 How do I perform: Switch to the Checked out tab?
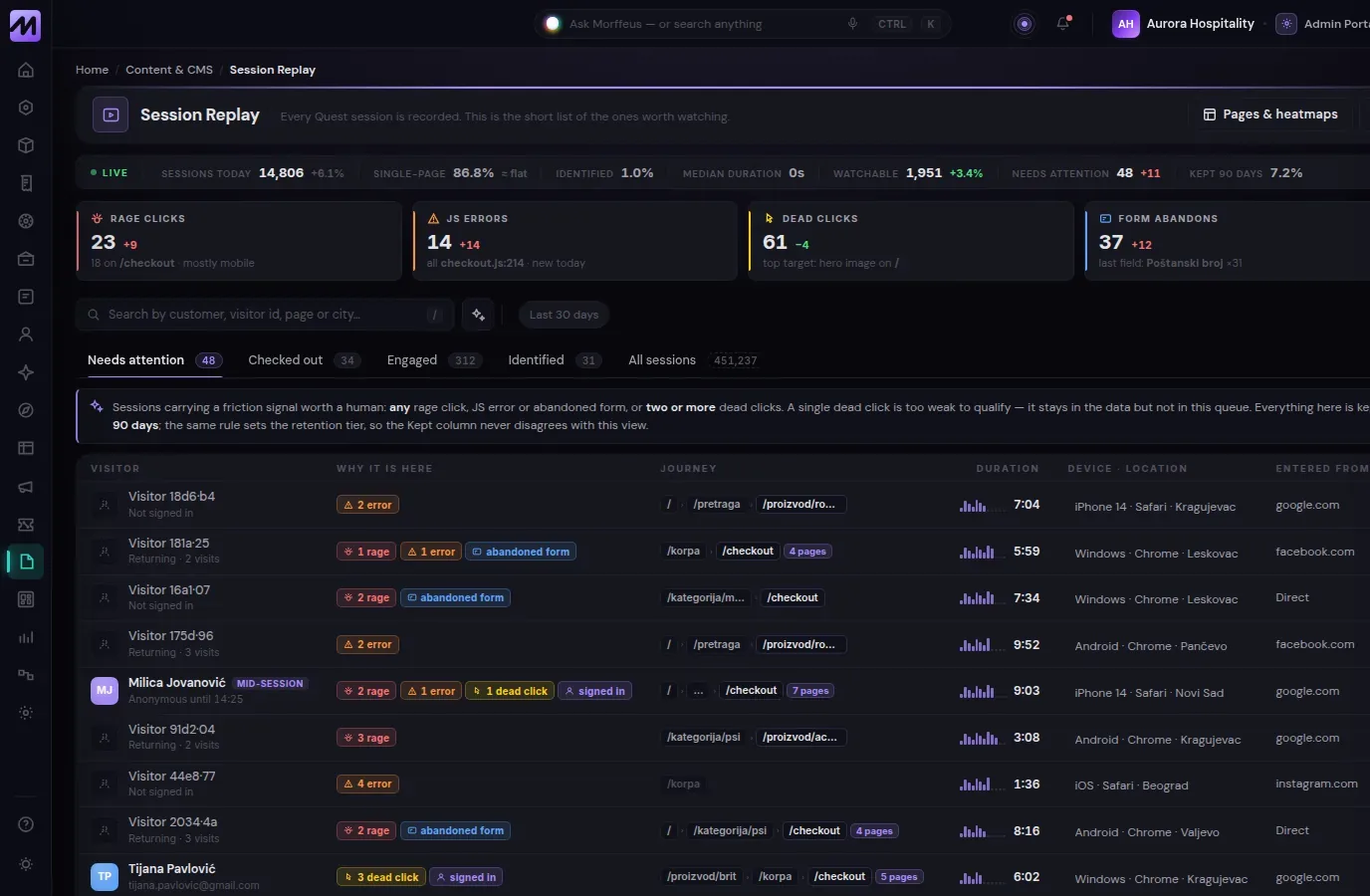point(304,360)
